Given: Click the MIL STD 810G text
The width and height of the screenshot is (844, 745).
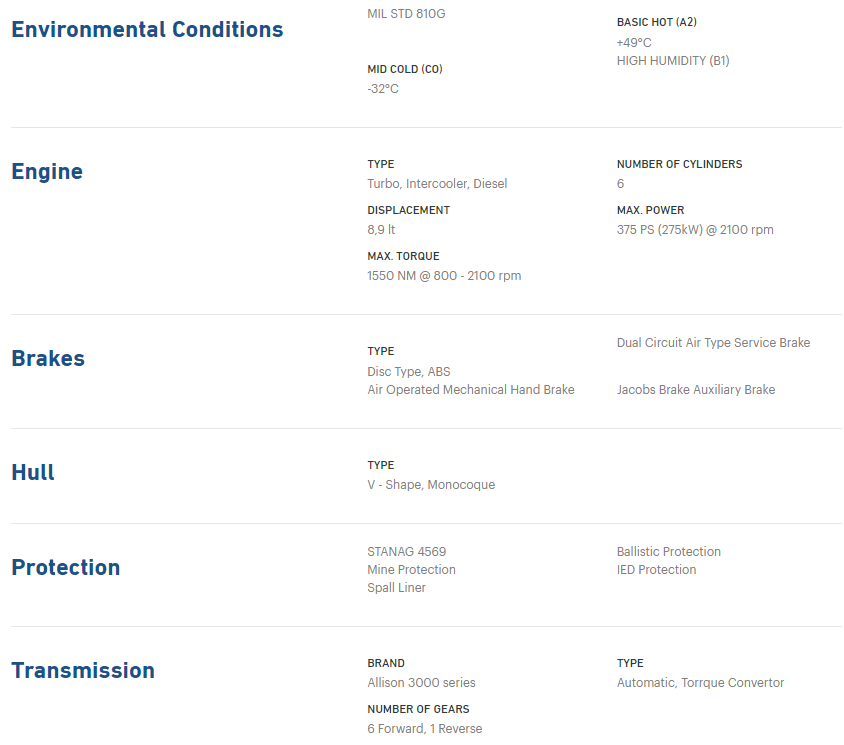Looking at the screenshot, I should tap(406, 13).
